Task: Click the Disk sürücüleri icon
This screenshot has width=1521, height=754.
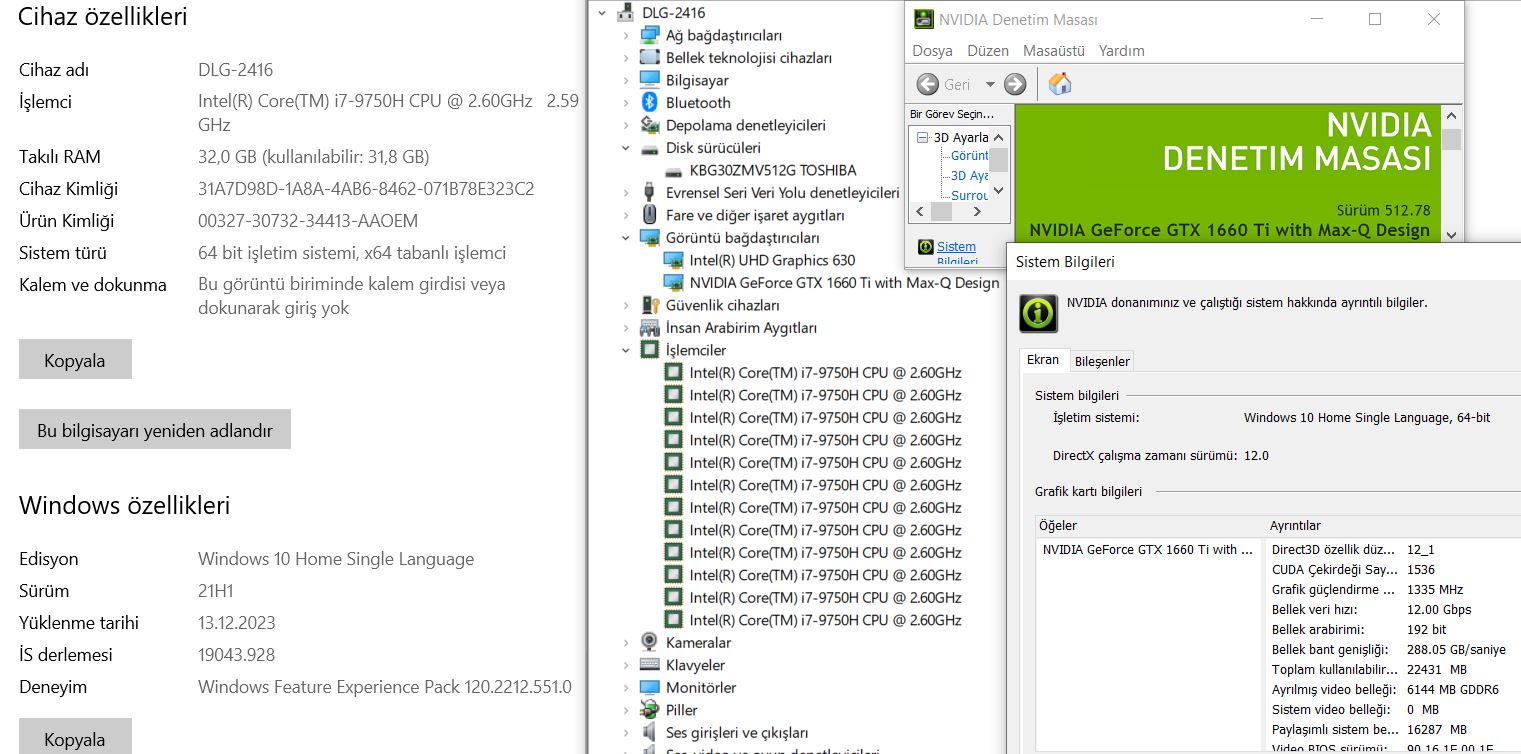Action: [x=650, y=148]
